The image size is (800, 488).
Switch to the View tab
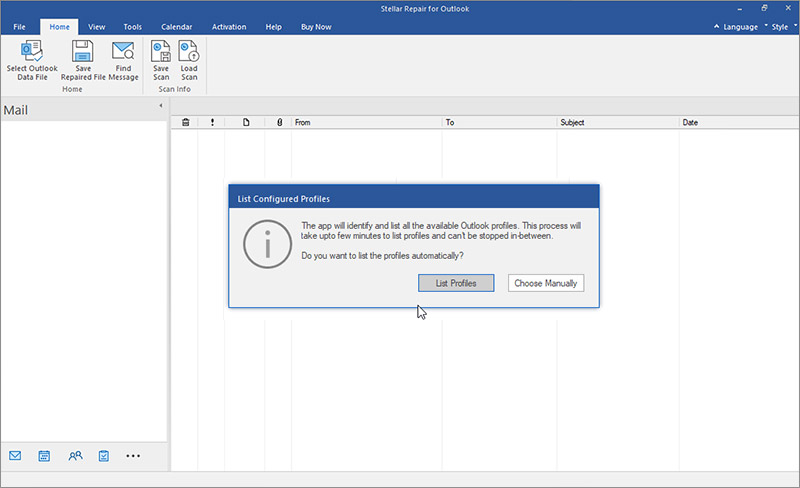pyautogui.click(x=96, y=27)
